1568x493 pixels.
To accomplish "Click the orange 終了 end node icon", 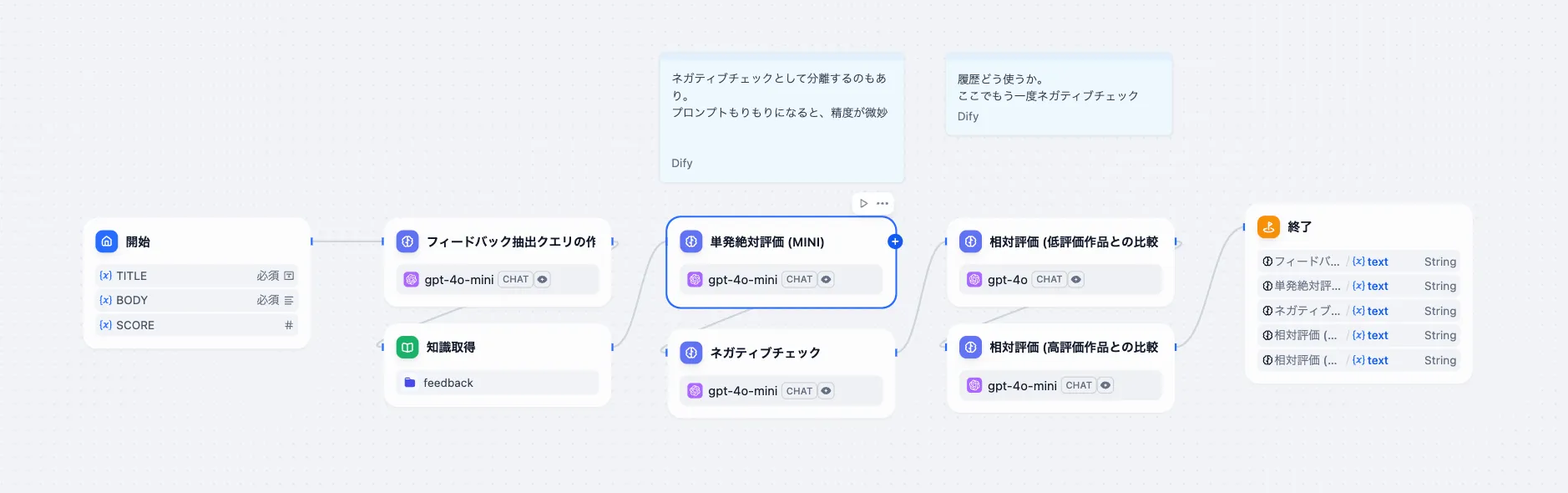I will [1268, 226].
